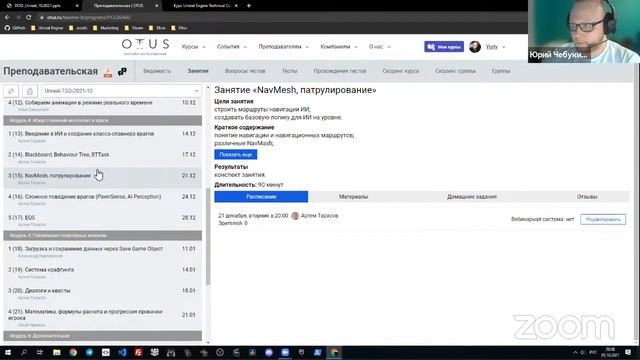The height and width of the screenshot is (360, 640).
Task: Open the active Zoom taskbar icon
Action: [x=285, y=352]
